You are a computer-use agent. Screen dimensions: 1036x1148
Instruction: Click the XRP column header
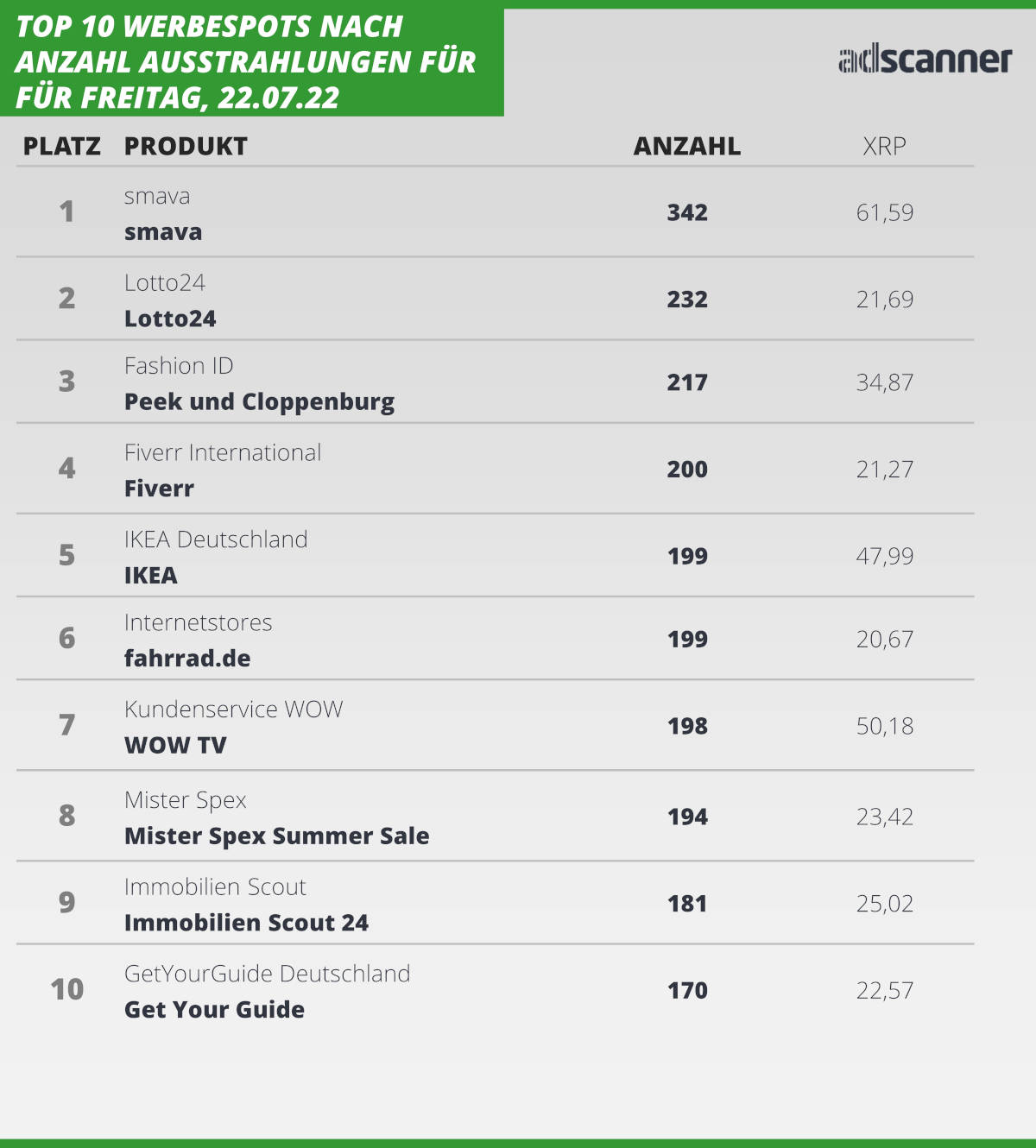coord(885,147)
